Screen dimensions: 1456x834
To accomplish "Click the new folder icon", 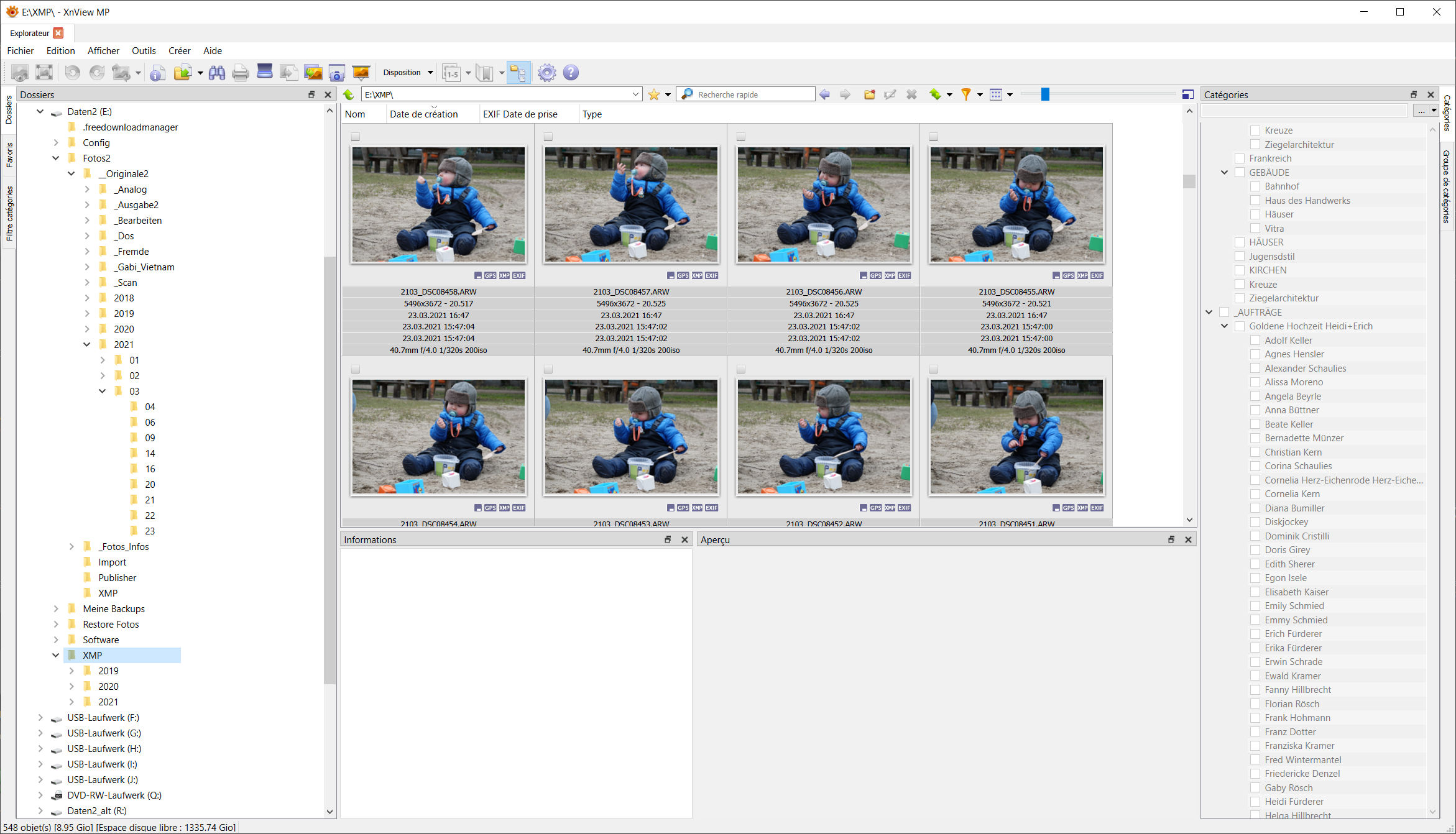I will (869, 94).
